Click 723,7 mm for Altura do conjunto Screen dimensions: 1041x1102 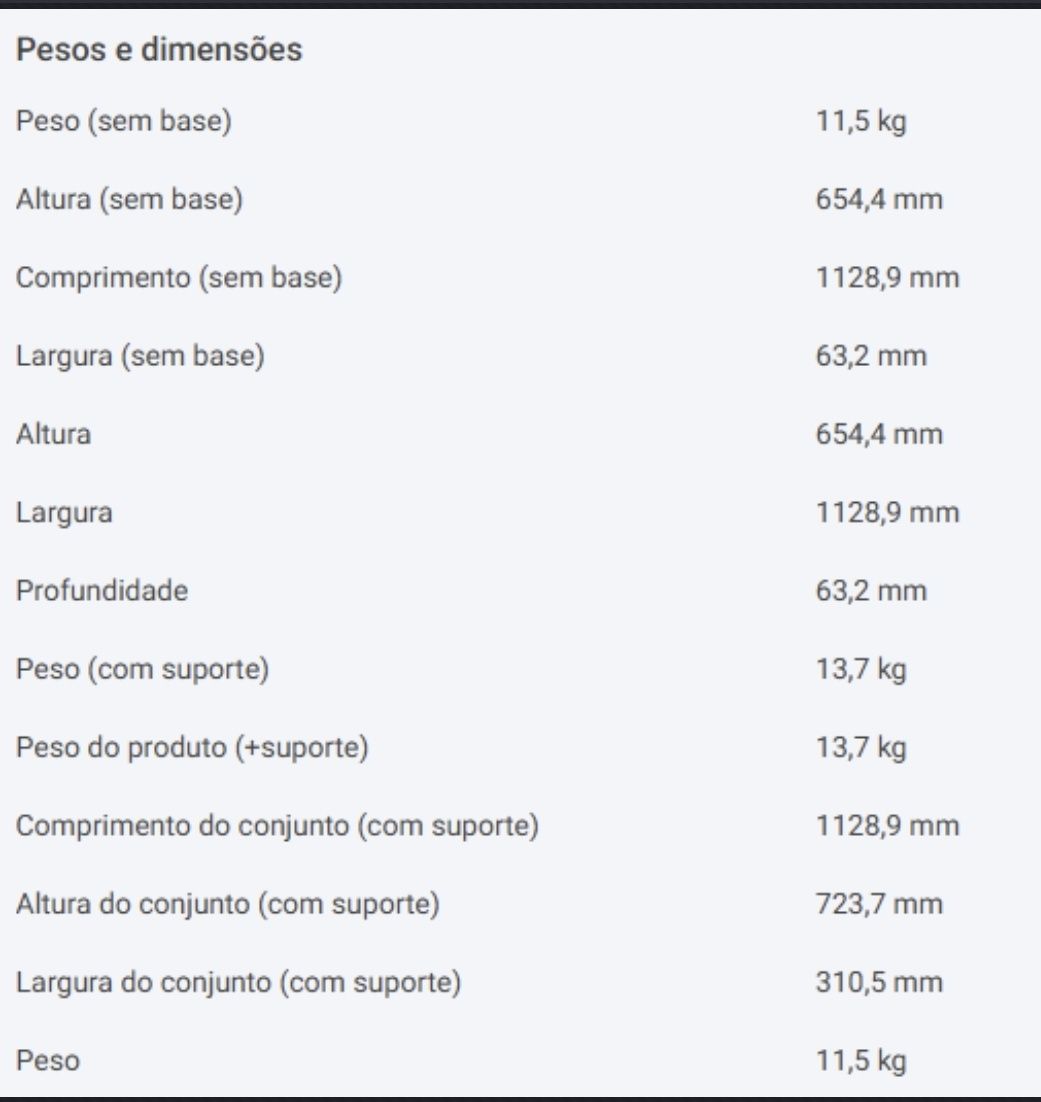tap(879, 904)
